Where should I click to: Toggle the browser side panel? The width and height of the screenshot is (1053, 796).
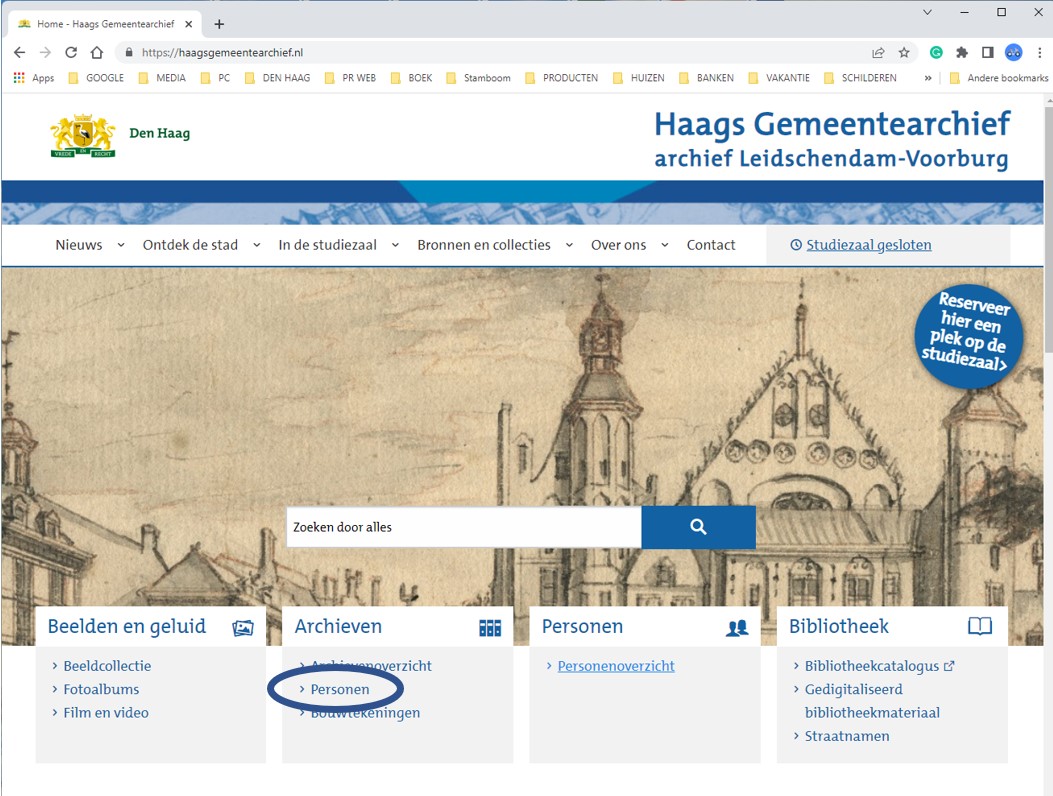point(987,52)
